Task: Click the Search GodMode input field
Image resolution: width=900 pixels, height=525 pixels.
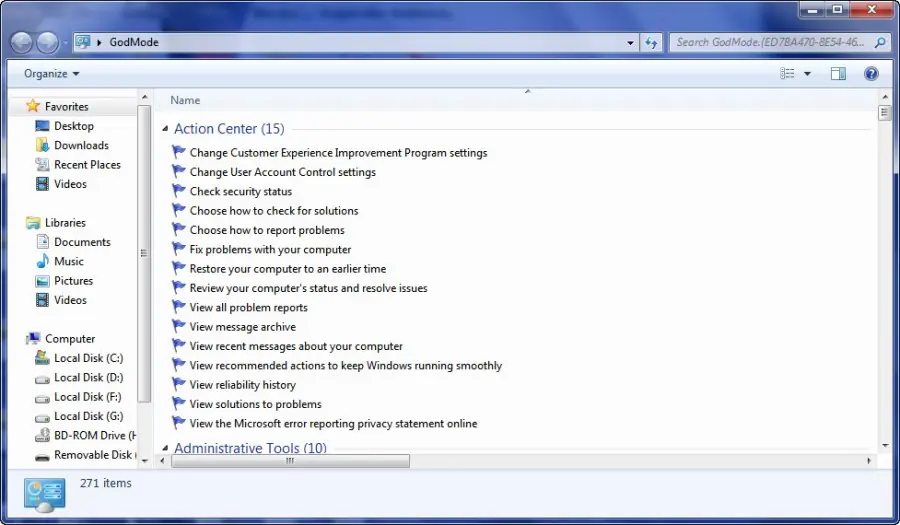Action: (x=770, y=42)
